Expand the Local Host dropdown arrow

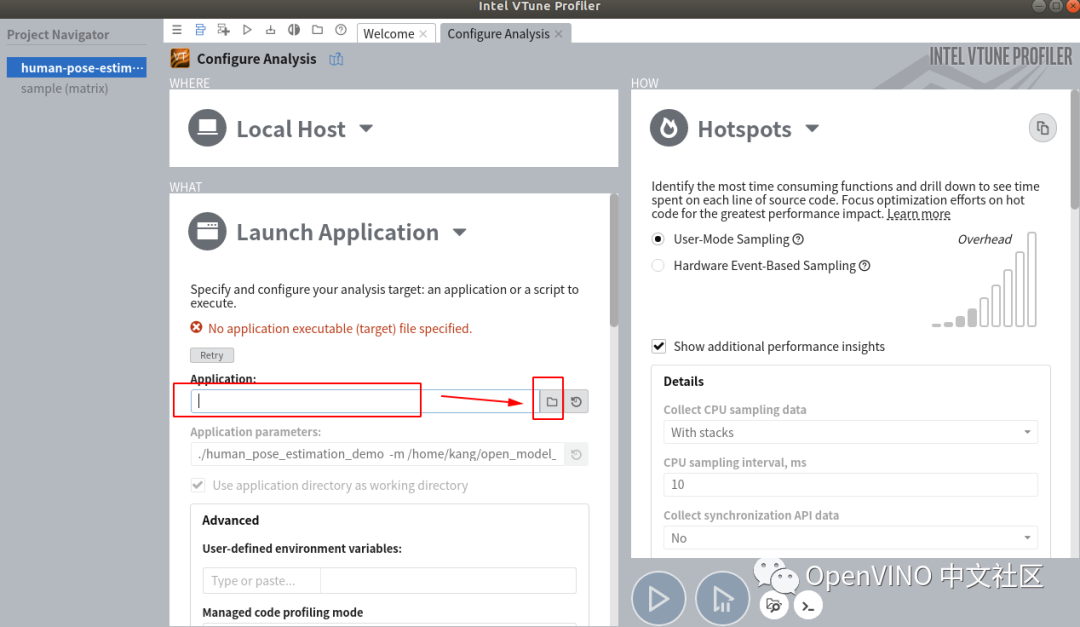pos(366,129)
